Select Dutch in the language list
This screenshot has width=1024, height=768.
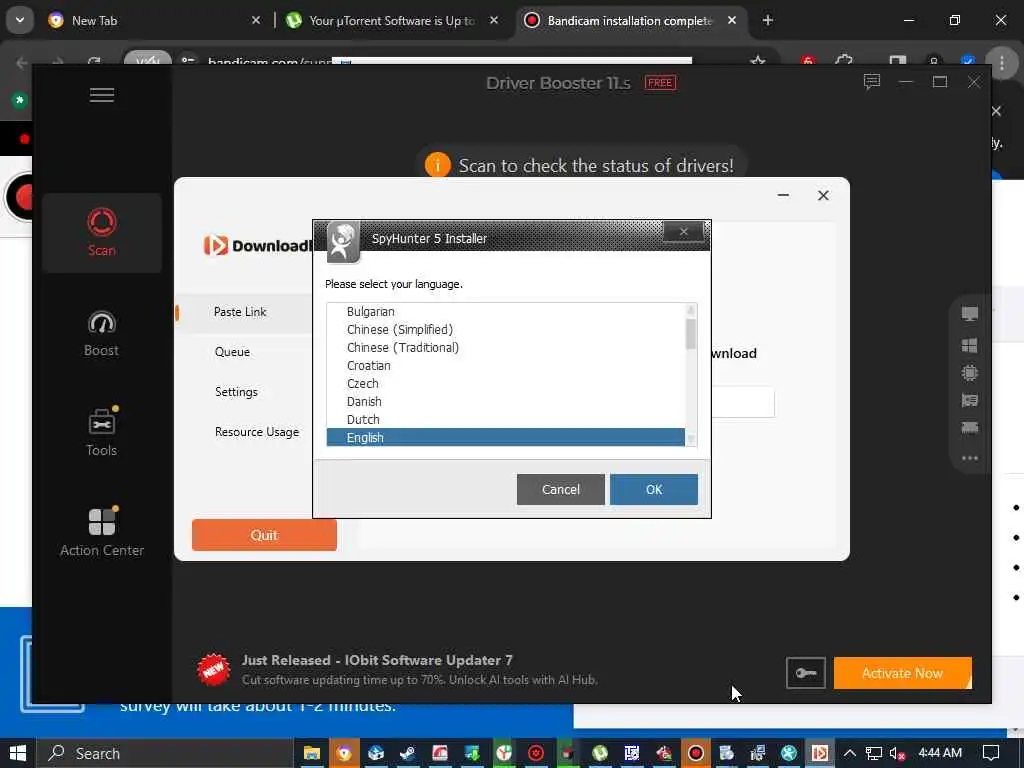tap(506, 419)
